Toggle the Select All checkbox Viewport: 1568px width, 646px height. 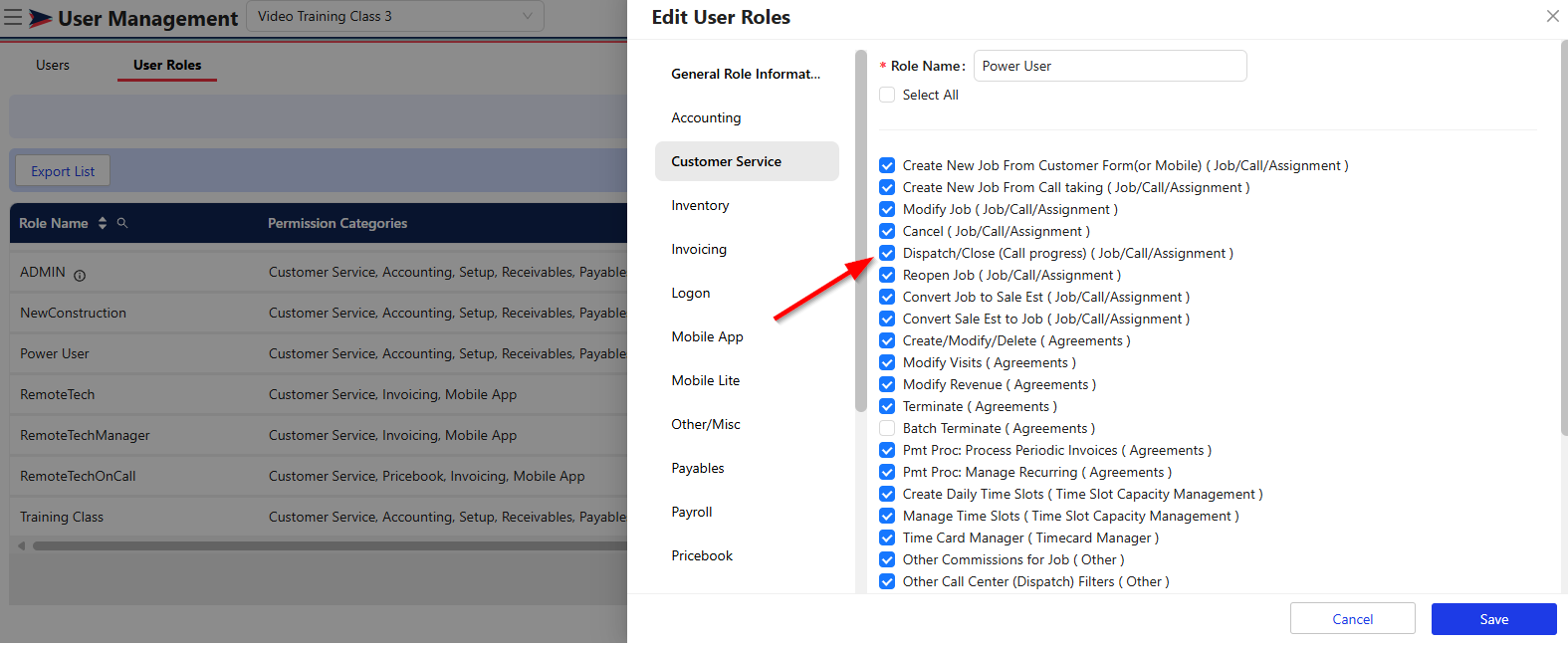point(887,95)
